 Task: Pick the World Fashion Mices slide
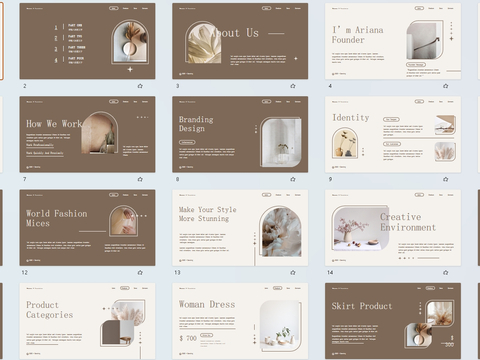coord(87,228)
